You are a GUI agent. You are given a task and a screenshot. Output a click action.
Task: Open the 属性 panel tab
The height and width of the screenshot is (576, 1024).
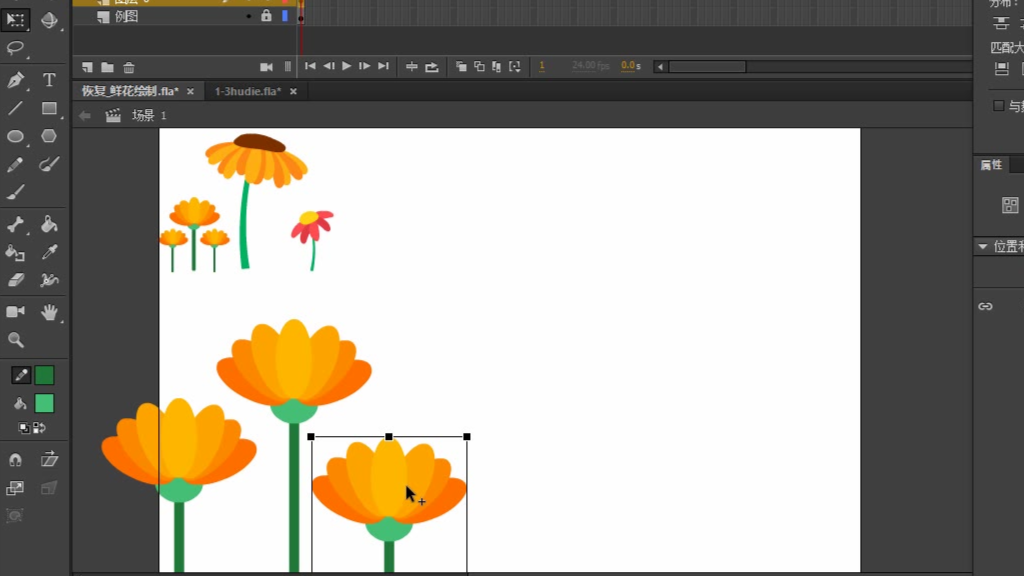991,165
